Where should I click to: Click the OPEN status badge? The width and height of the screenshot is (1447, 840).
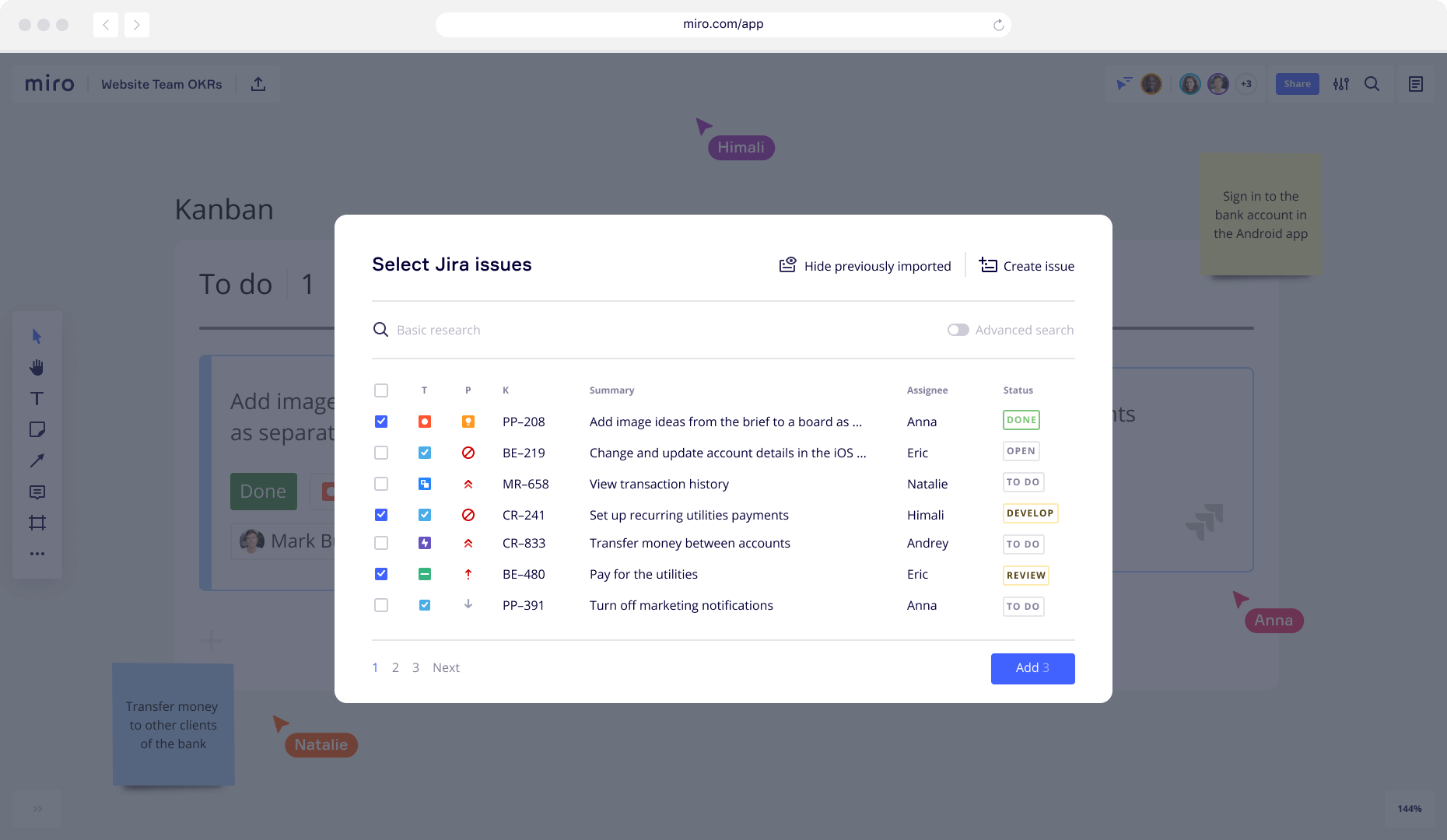pyautogui.click(x=1021, y=451)
